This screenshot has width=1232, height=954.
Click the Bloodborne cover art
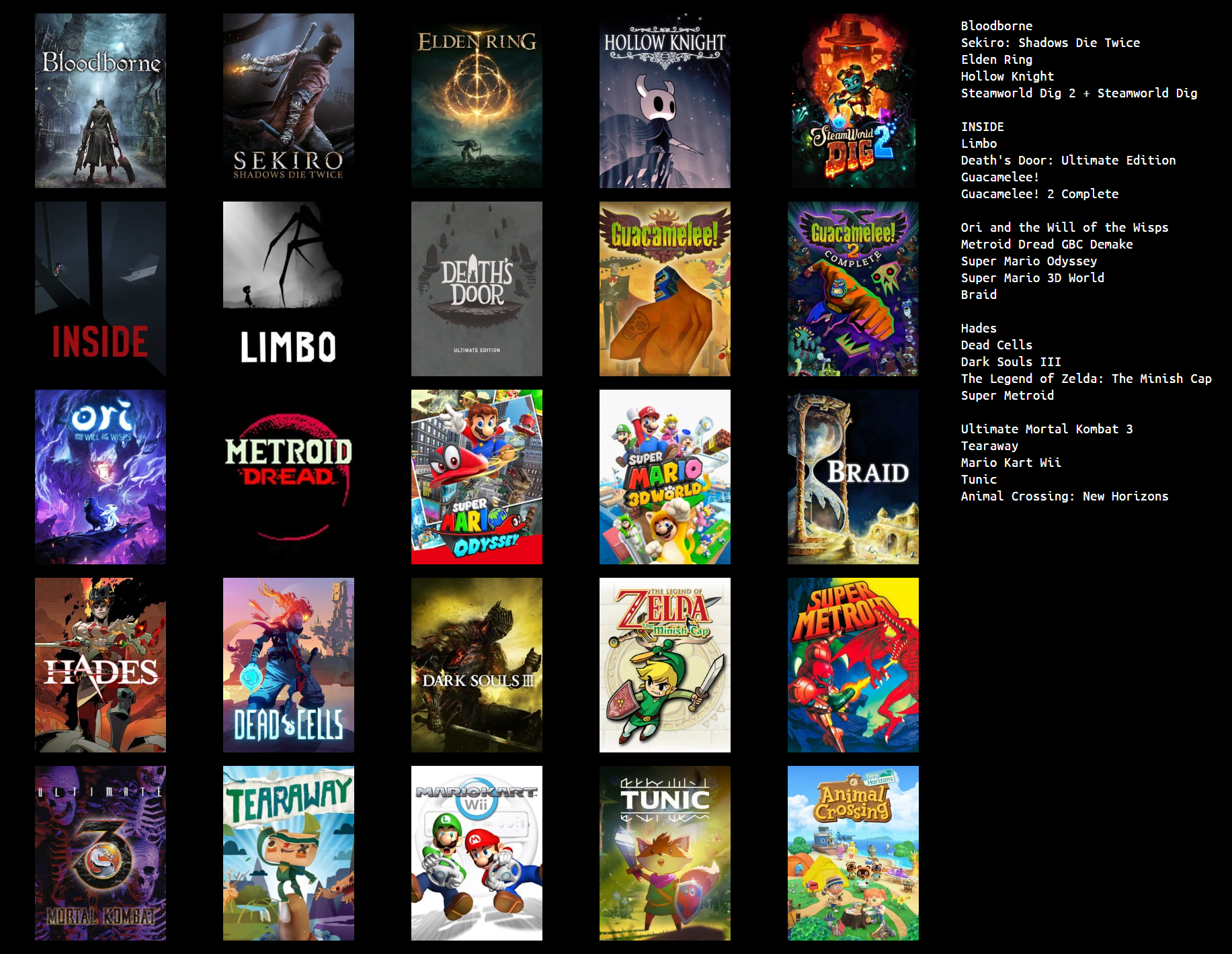[100, 101]
